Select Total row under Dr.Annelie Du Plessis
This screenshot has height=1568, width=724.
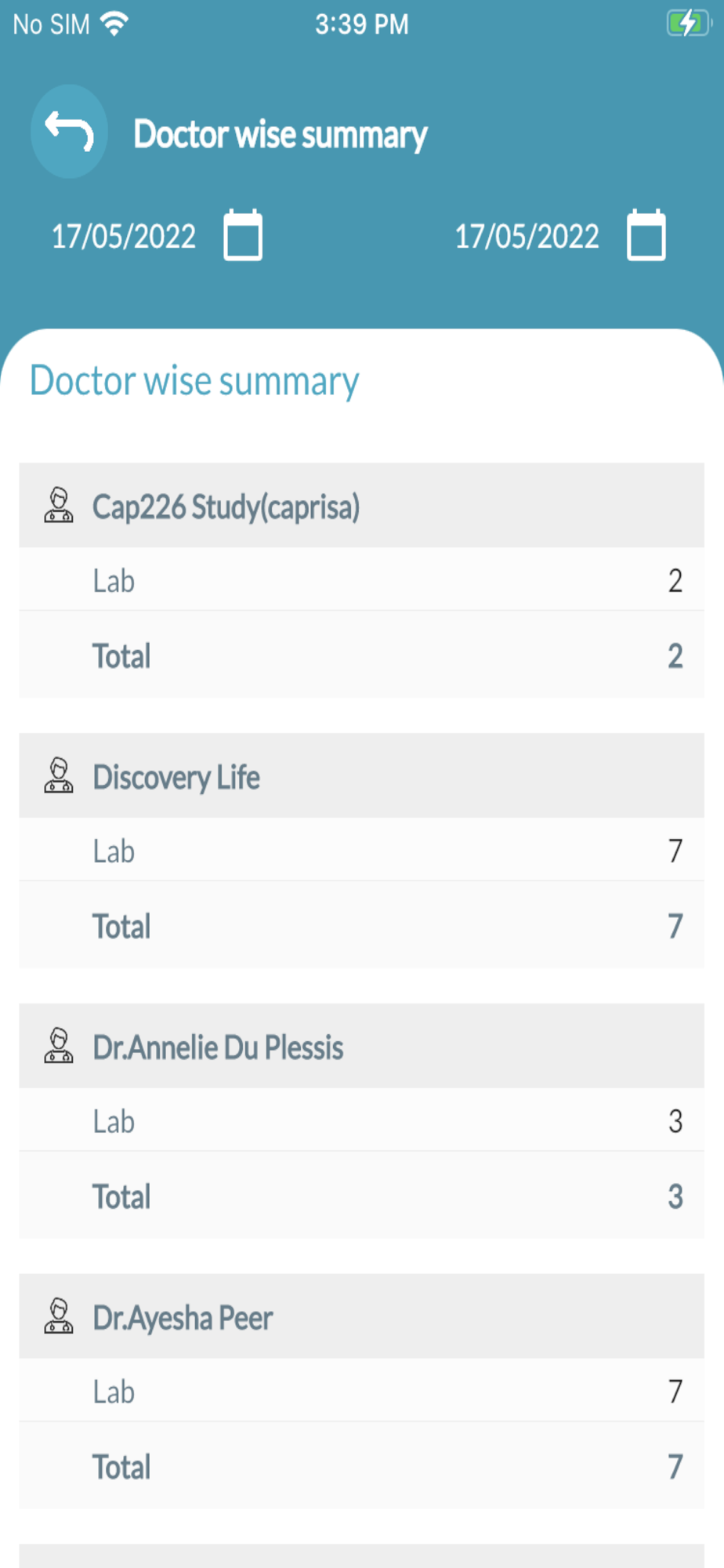(x=361, y=1196)
